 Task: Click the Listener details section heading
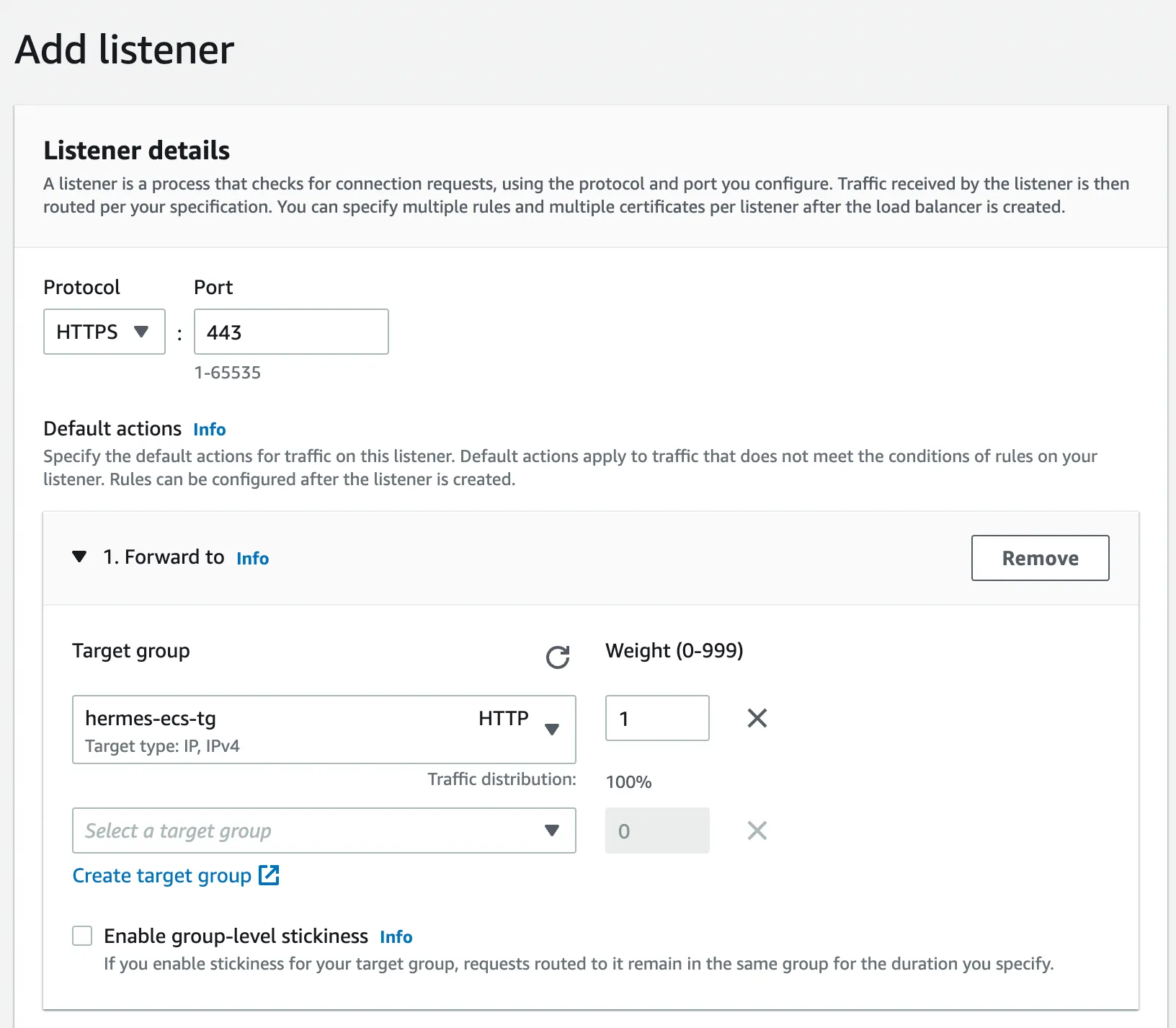point(136,151)
